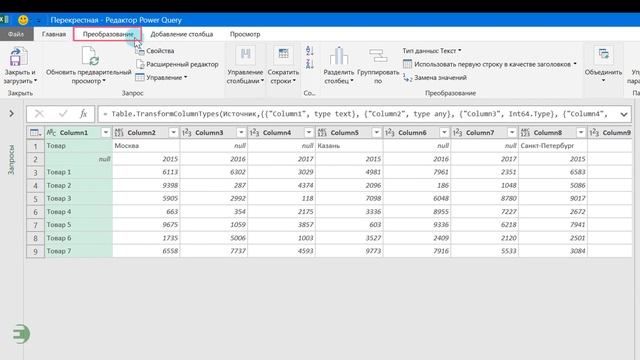Open query Properties (Свойства)
This screenshot has width=640, height=360.
155,51
